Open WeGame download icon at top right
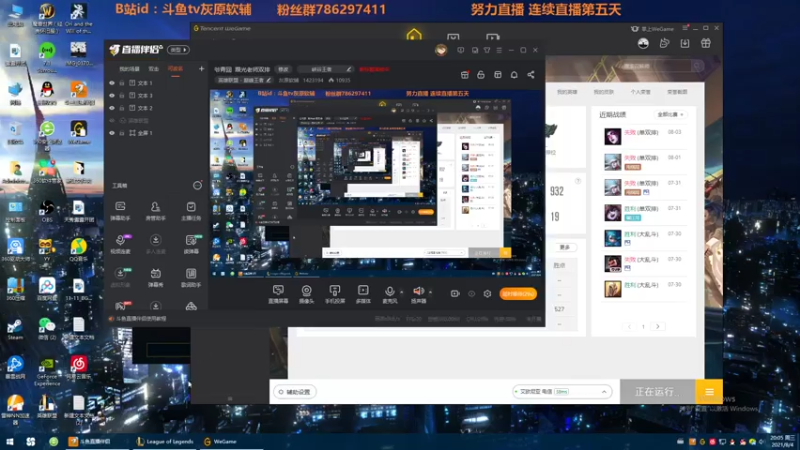The width and height of the screenshot is (800, 450). [685, 43]
